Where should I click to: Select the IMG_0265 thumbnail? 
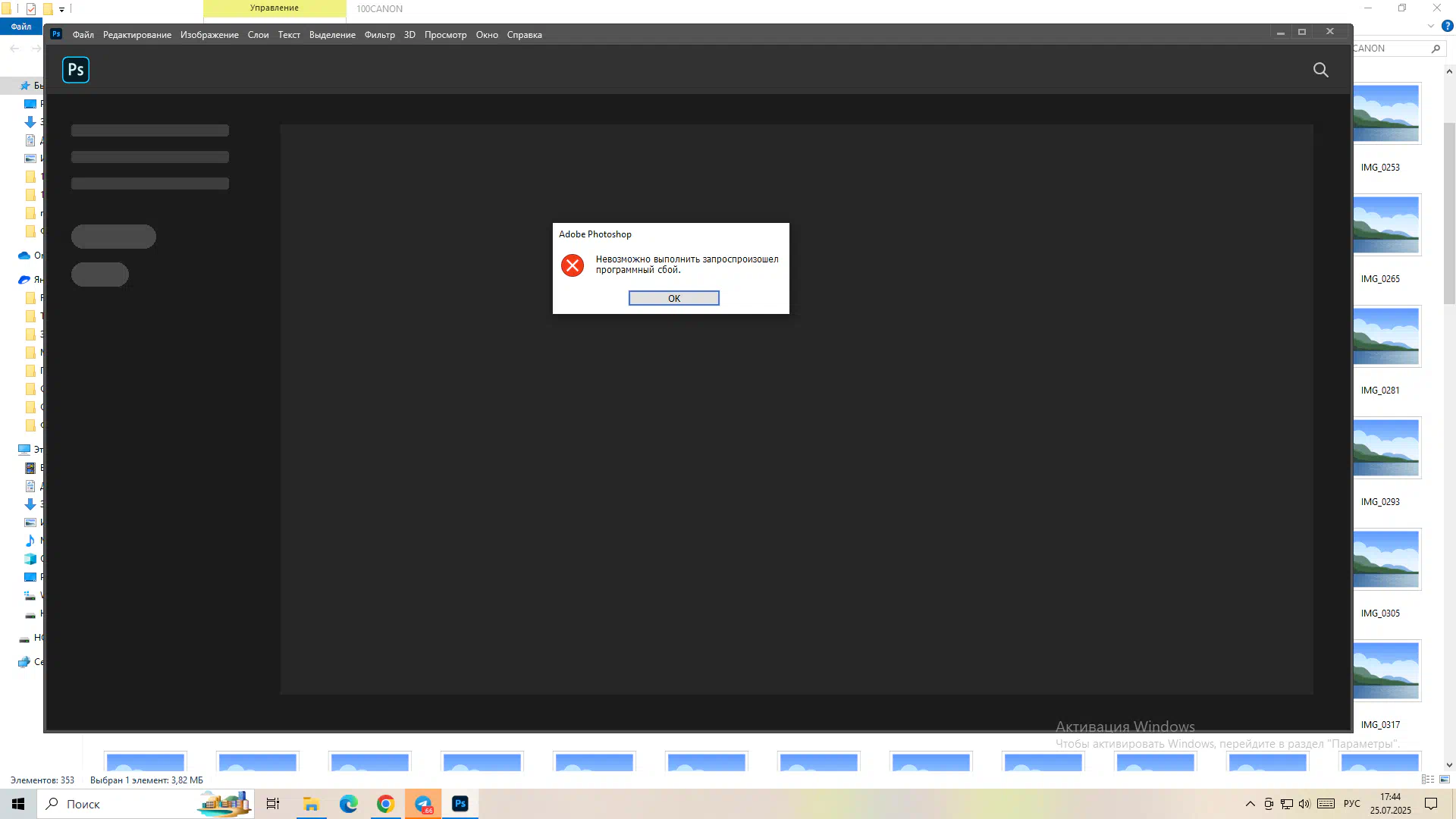coord(1385,224)
